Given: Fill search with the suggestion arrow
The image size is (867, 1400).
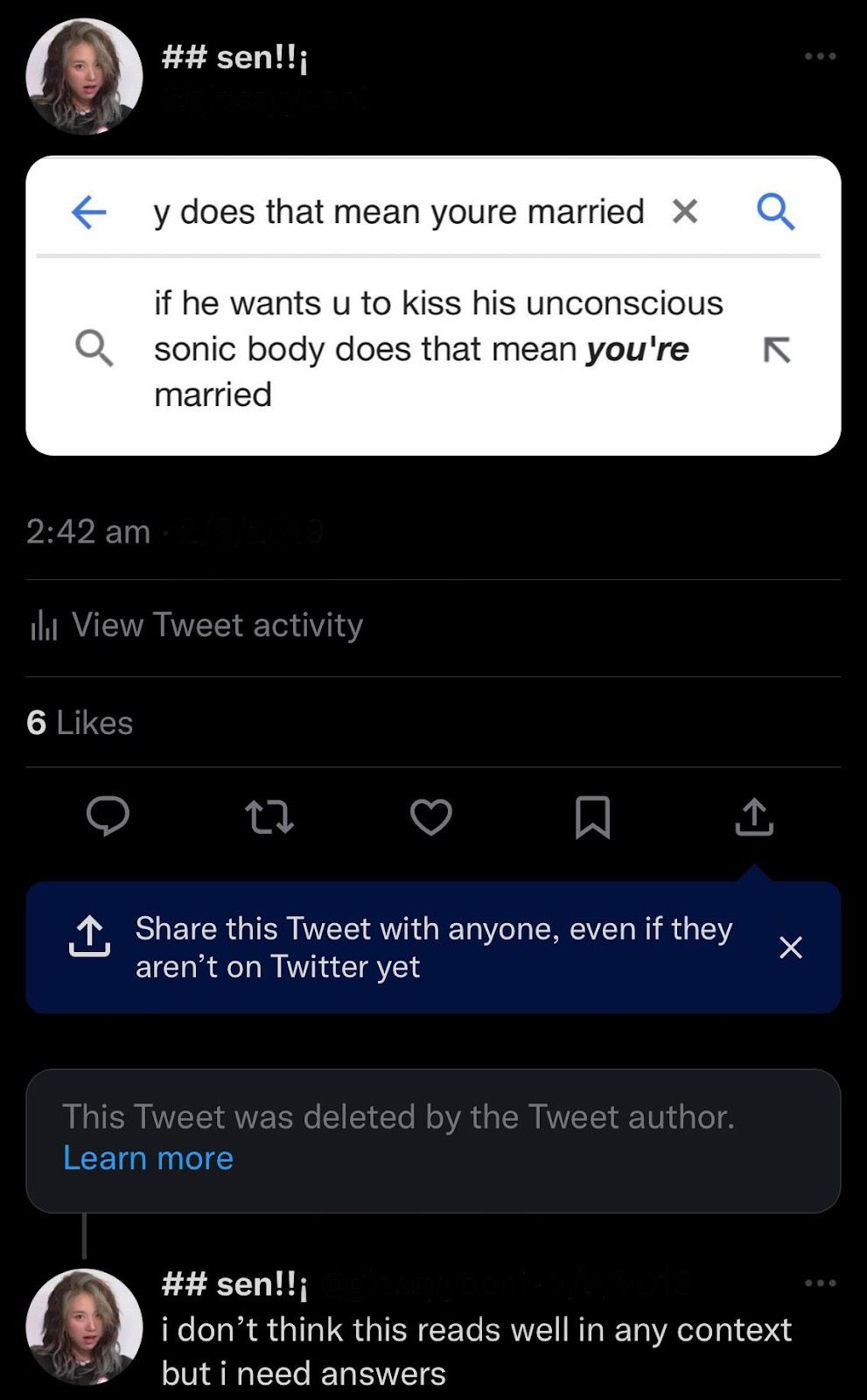Looking at the screenshot, I should coord(777,349).
